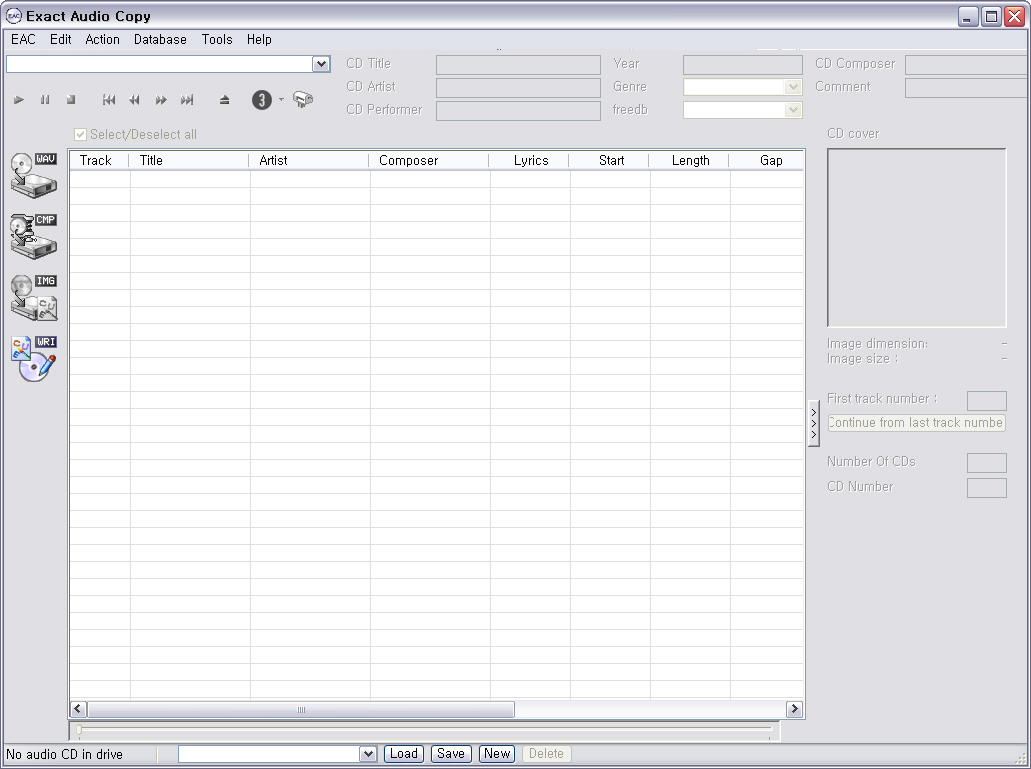
Task: Click the CD Title input field
Action: pyautogui.click(x=518, y=64)
